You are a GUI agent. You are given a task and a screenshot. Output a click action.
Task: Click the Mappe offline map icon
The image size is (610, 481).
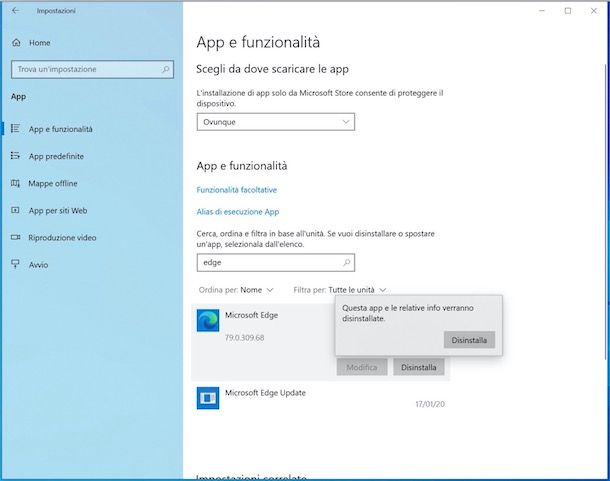[x=15, y=183]
